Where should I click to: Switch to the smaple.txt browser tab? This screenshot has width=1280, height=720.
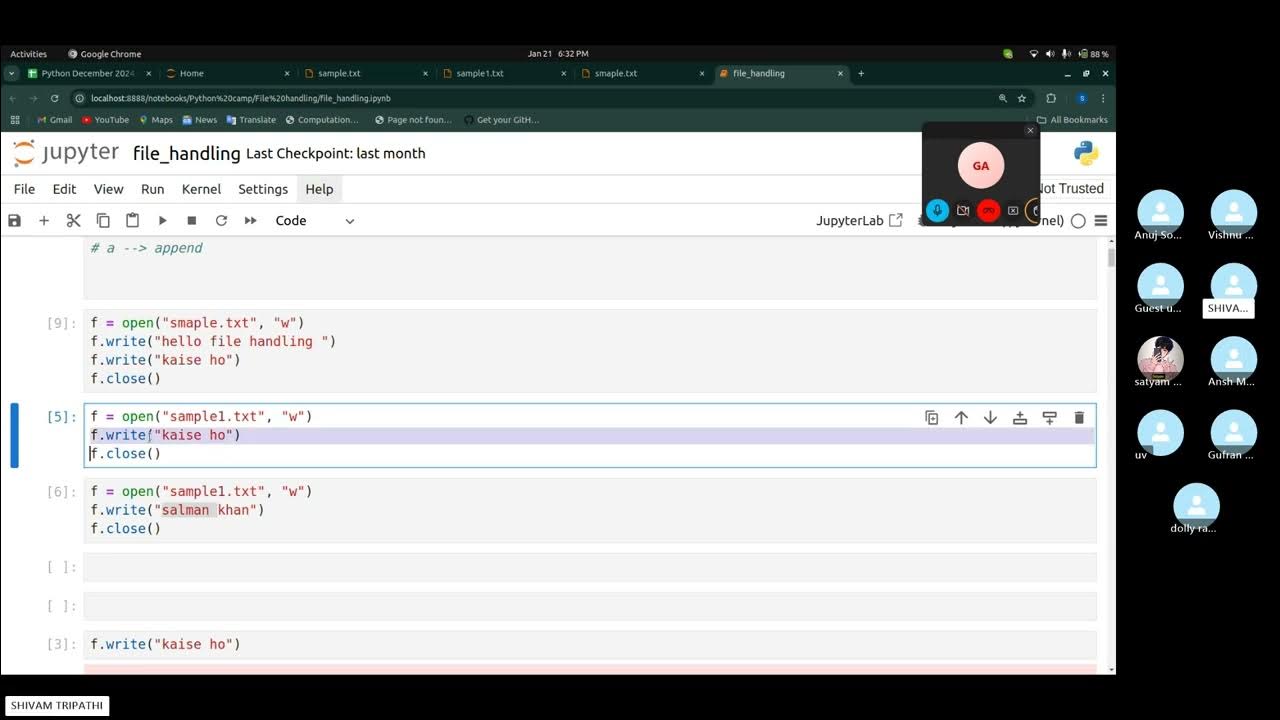pos(643,73)
